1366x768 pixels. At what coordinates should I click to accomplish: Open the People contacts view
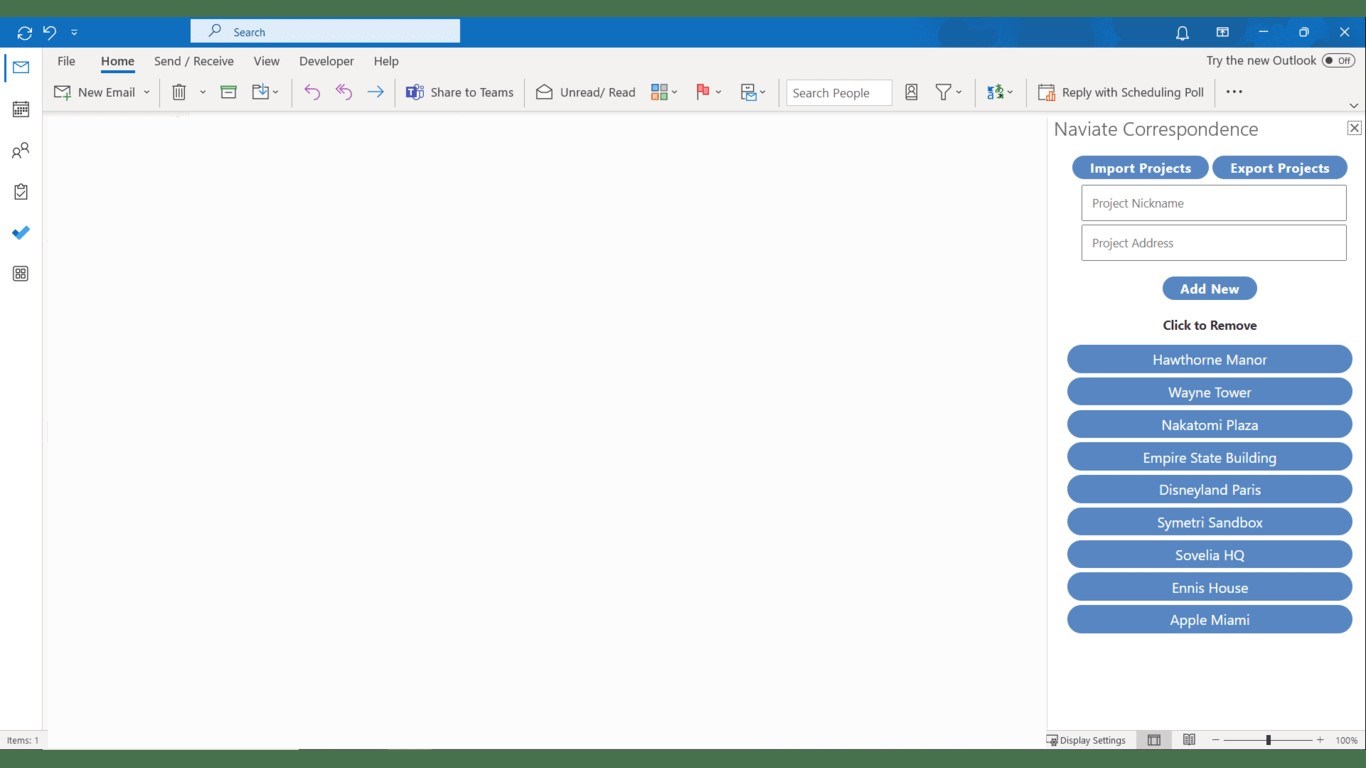click(x=21, y=151)
